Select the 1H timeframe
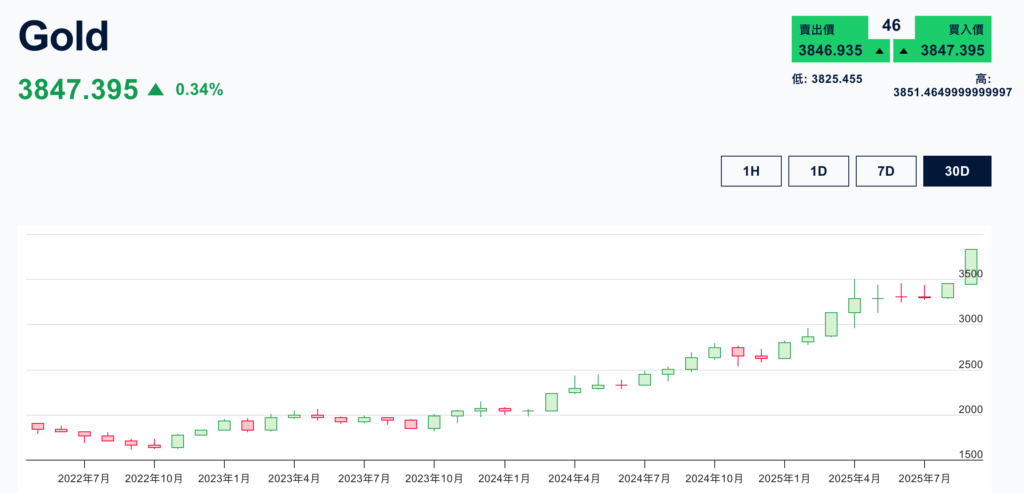1024x493 pixels. coord(751,171)
